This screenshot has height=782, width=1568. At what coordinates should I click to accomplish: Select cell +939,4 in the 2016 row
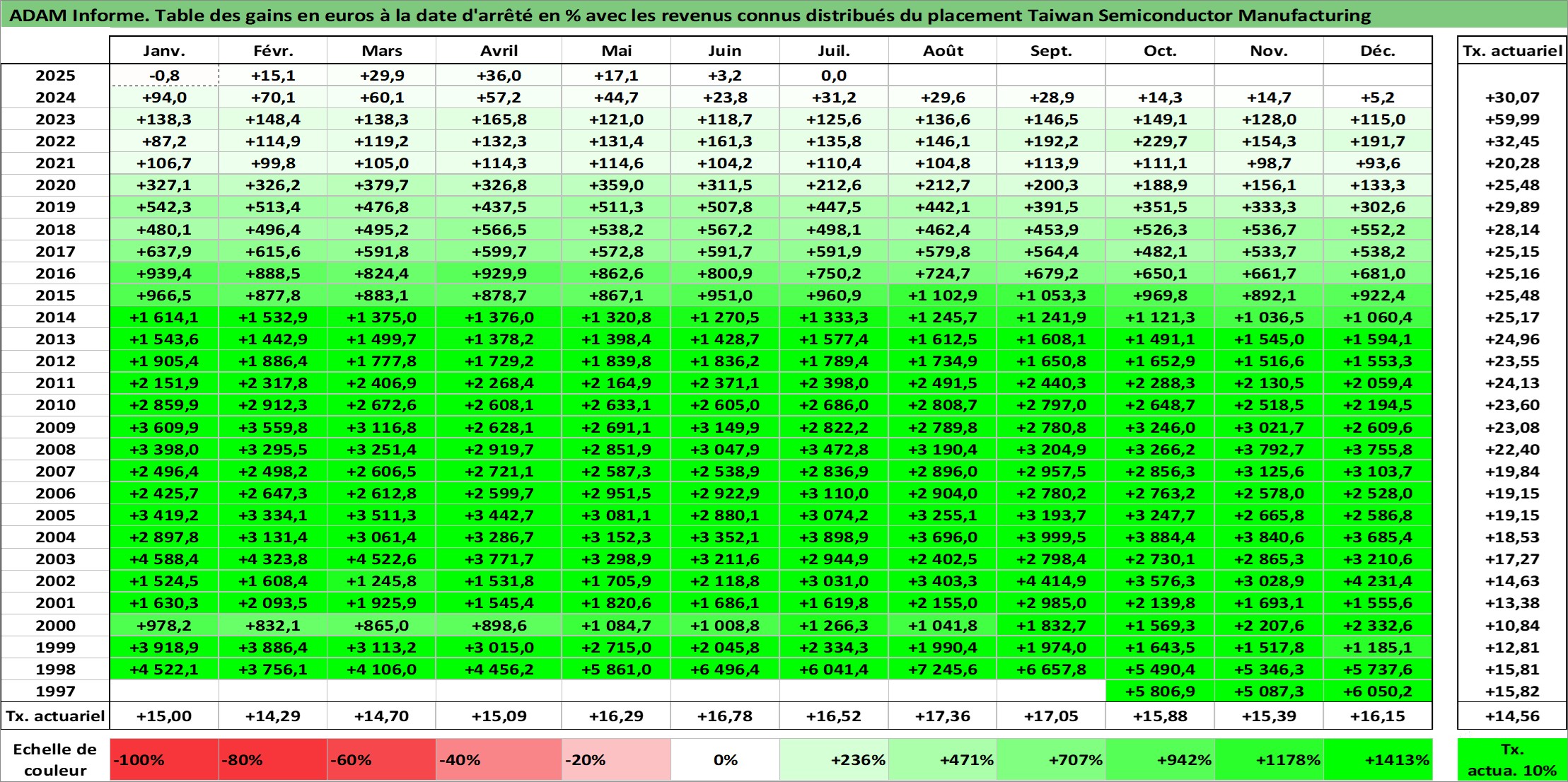(x=164, y=273)
